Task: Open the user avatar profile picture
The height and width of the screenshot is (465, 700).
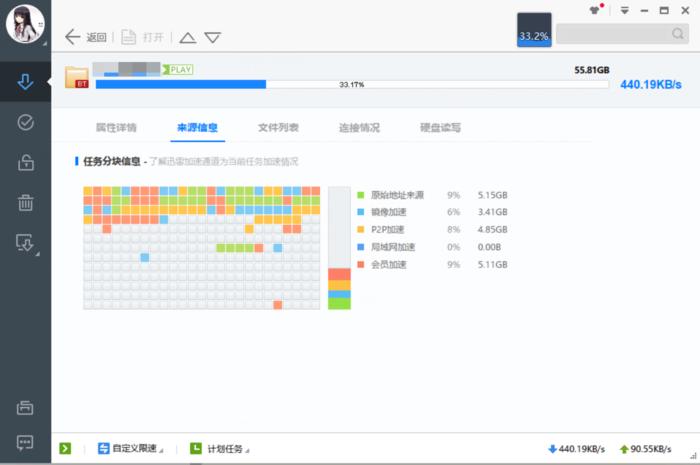Action: point(25,24)
